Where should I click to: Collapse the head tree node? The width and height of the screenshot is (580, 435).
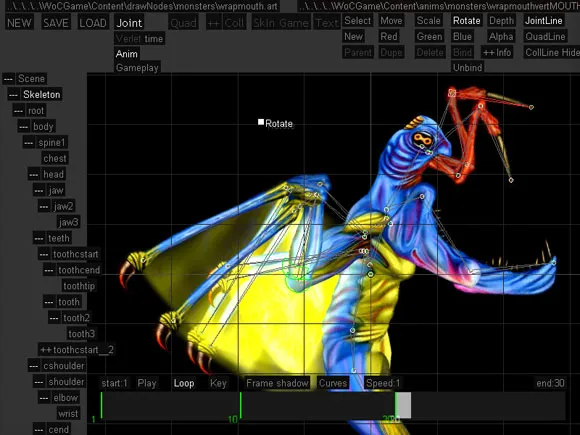[x=34, y=175]
